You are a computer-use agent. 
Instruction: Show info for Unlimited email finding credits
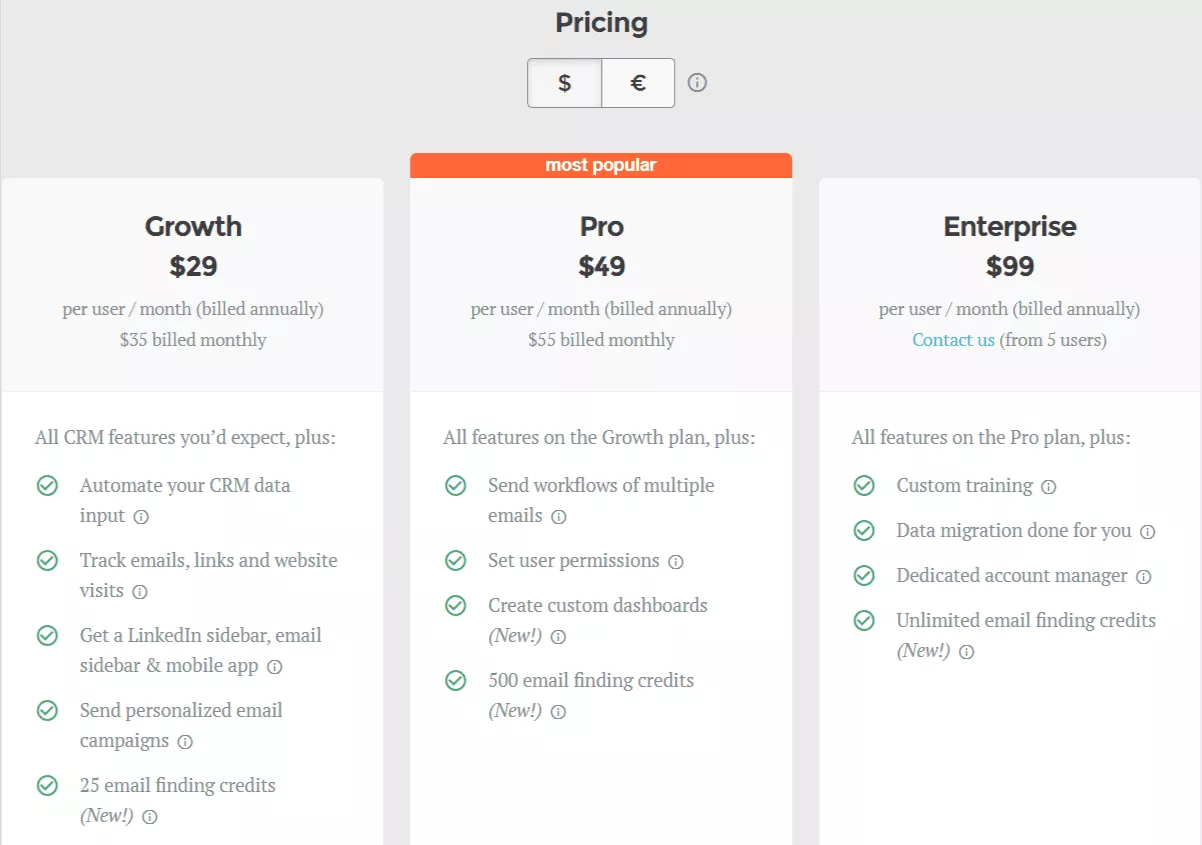click(x=966, y=652)
